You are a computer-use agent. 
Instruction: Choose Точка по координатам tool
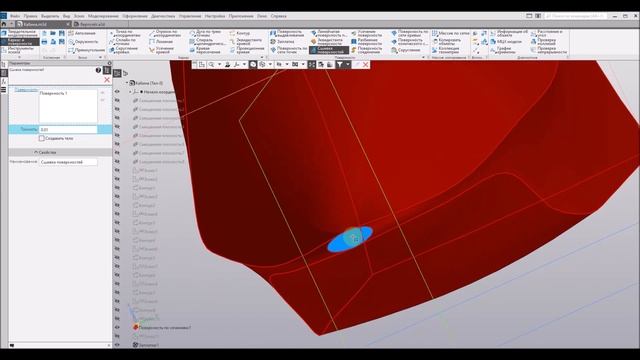point(124,33)
